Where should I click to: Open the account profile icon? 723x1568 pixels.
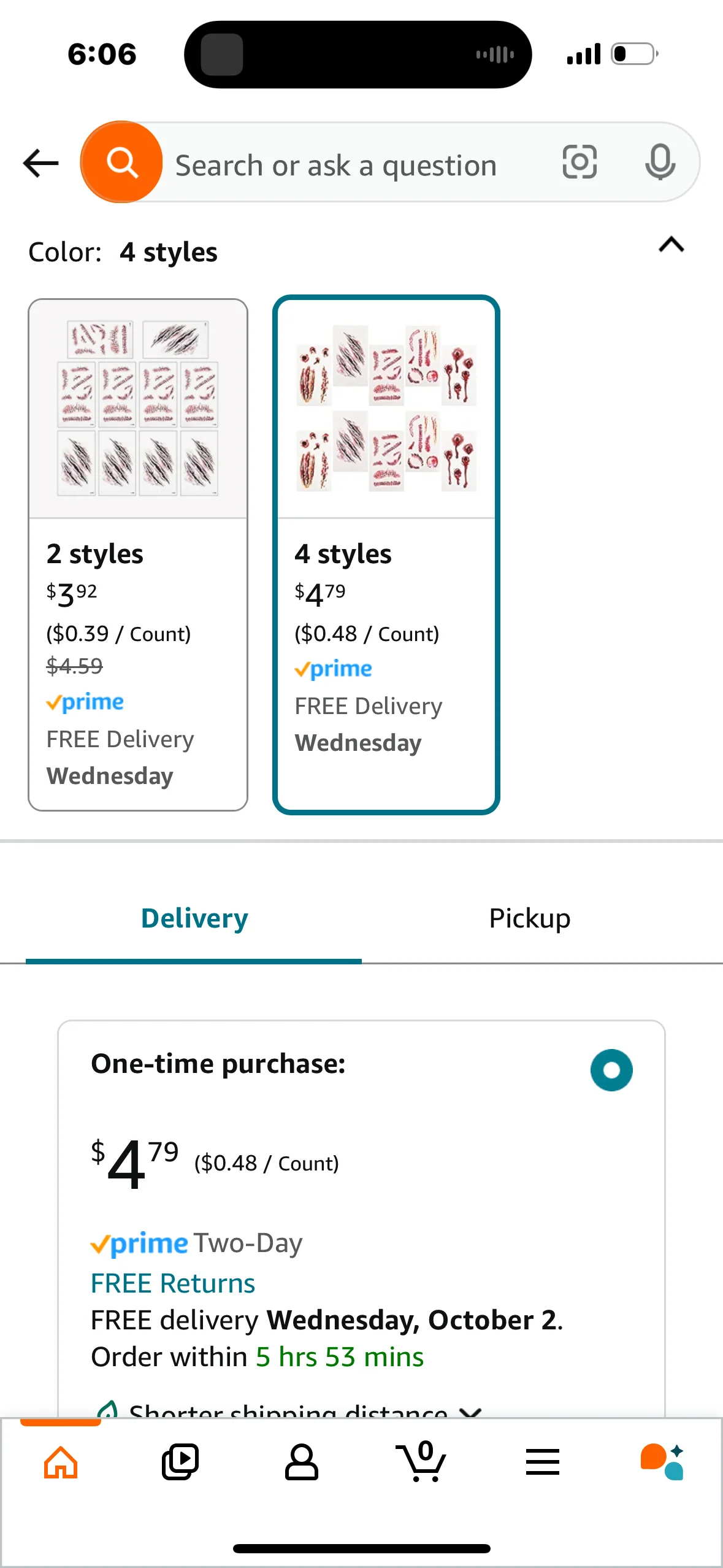click(x=301, y=1462)
